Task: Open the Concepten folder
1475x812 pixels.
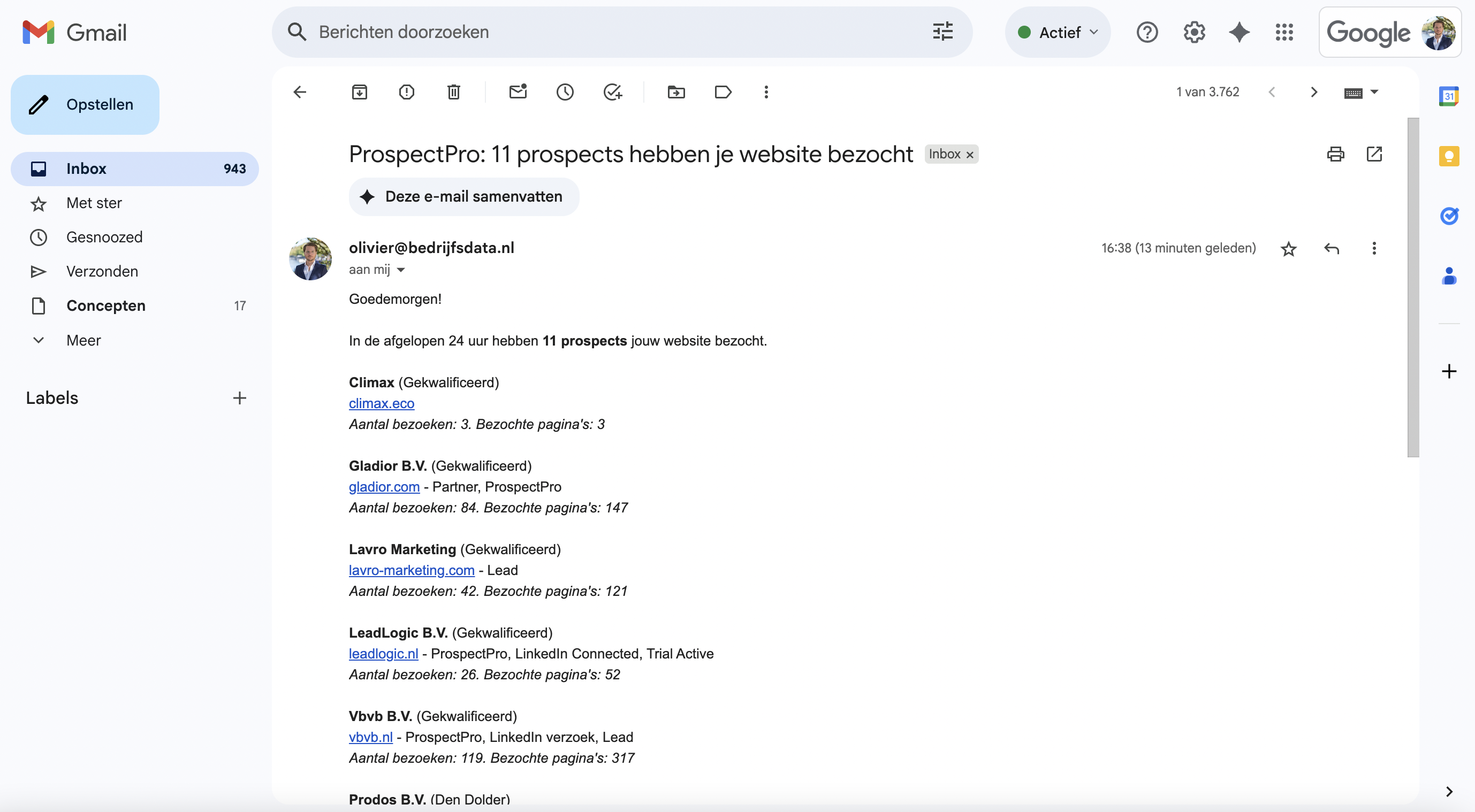Action: [x=105, y=306]
